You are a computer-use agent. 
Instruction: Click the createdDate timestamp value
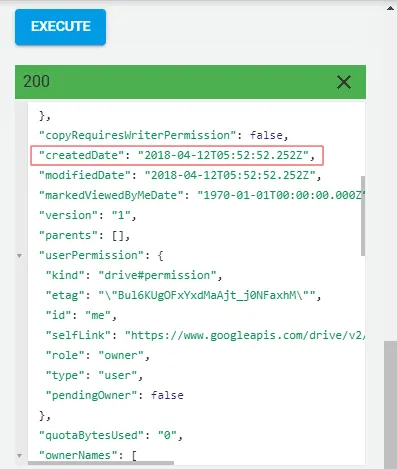tap(223, 155)
